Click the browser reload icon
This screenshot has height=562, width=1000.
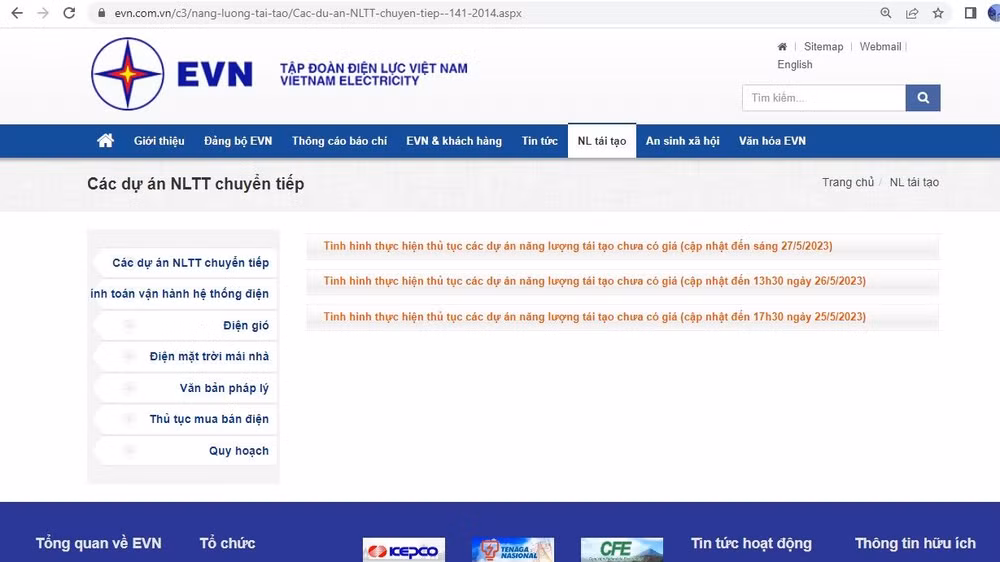click(69, 14)
